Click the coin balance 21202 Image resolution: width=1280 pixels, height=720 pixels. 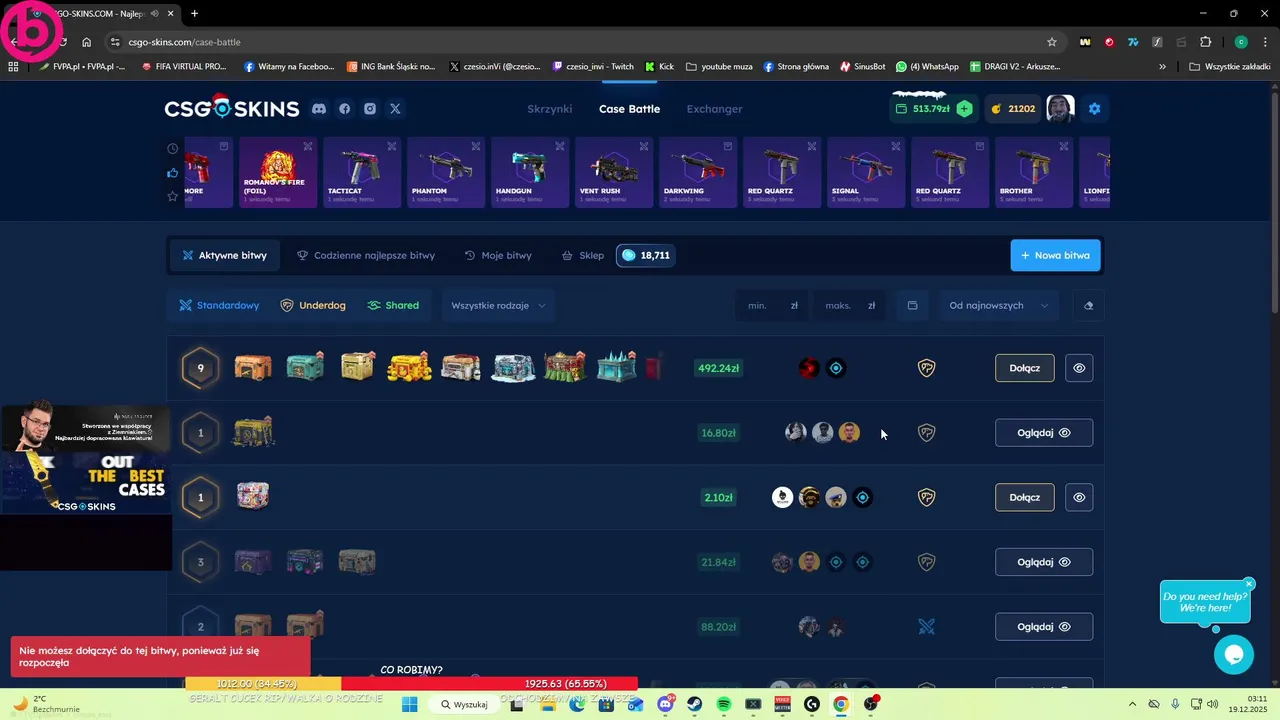pos(1013,109)
